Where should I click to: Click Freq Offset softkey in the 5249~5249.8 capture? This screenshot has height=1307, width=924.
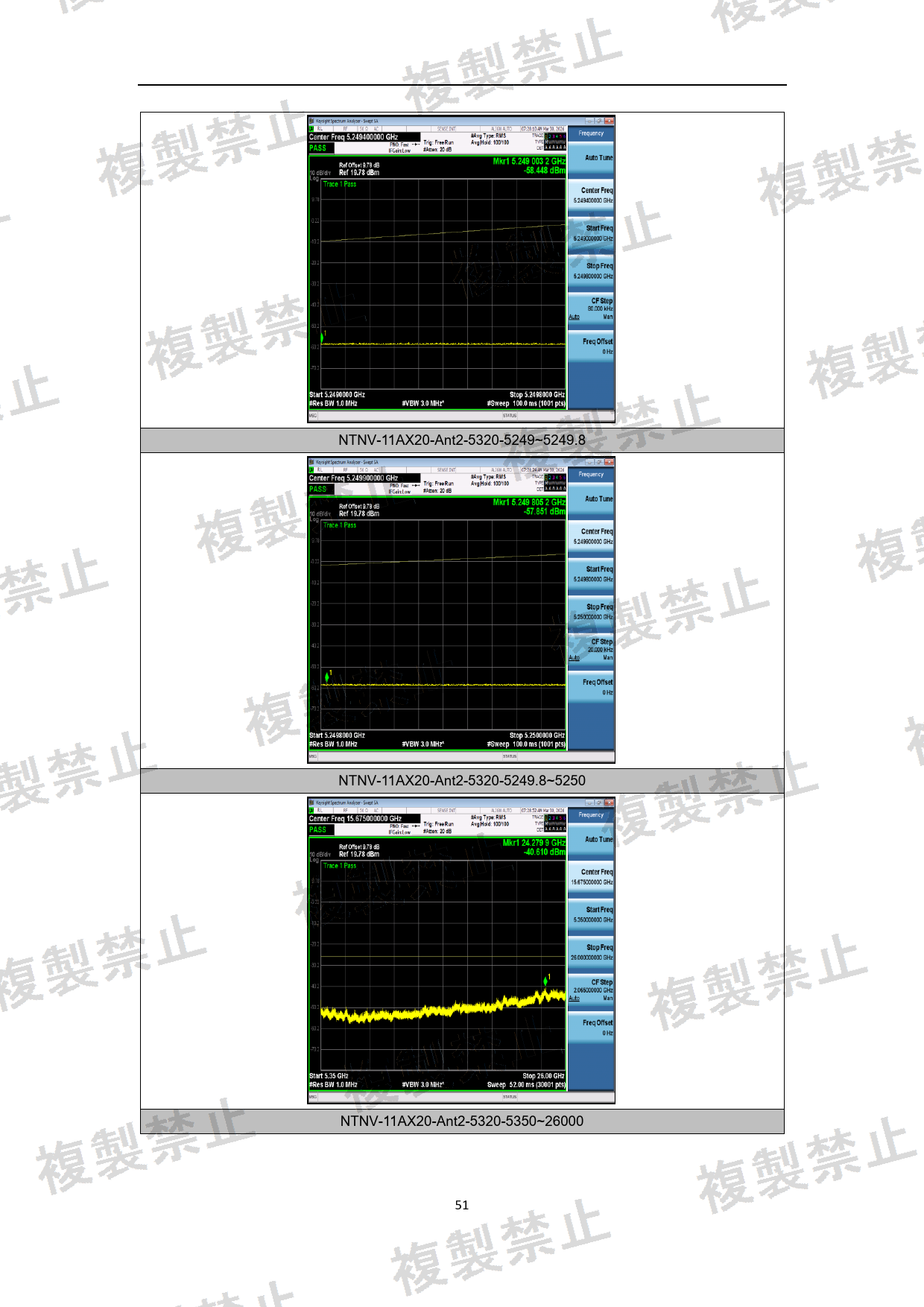point(591,346)
